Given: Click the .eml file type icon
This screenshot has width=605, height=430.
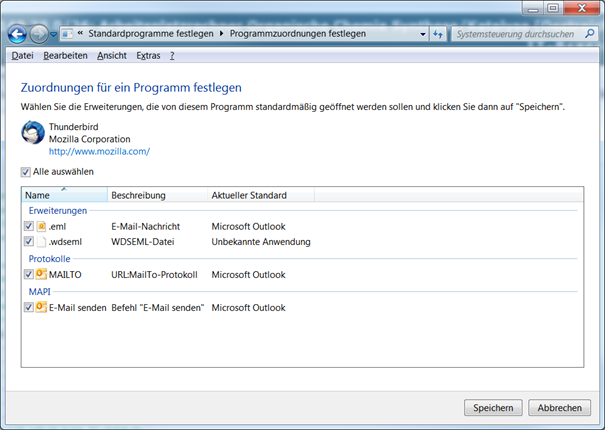Looking at the screenshot, I should [41, 227].
